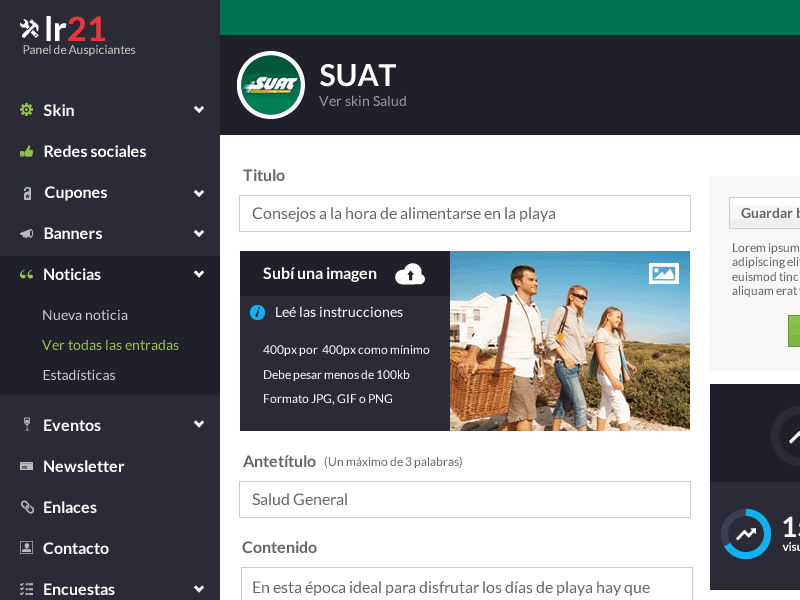Click the Antetítulo input field
The image size is (800, 600).
465,499
